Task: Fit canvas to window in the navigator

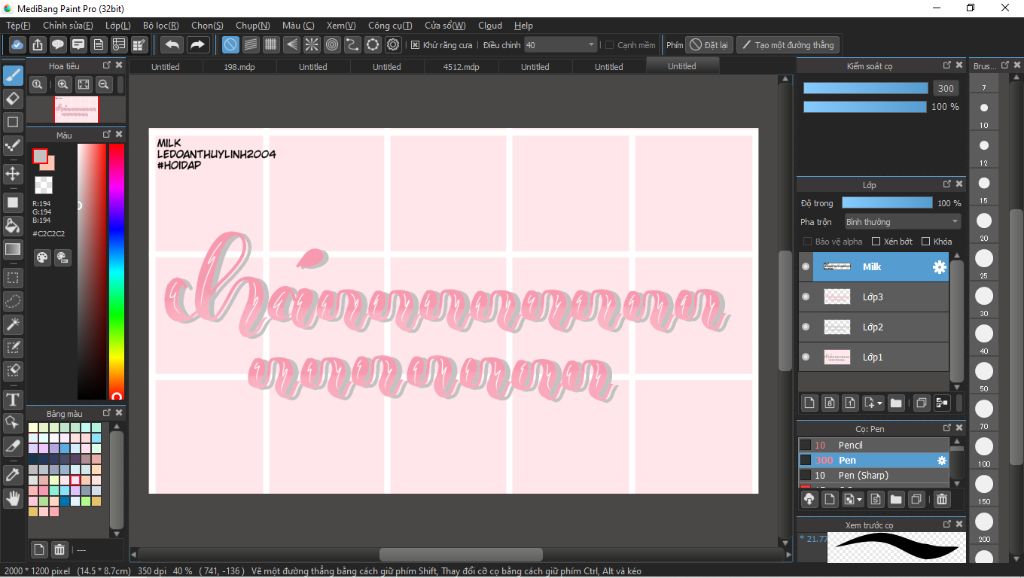Action: tap(84, 84)
